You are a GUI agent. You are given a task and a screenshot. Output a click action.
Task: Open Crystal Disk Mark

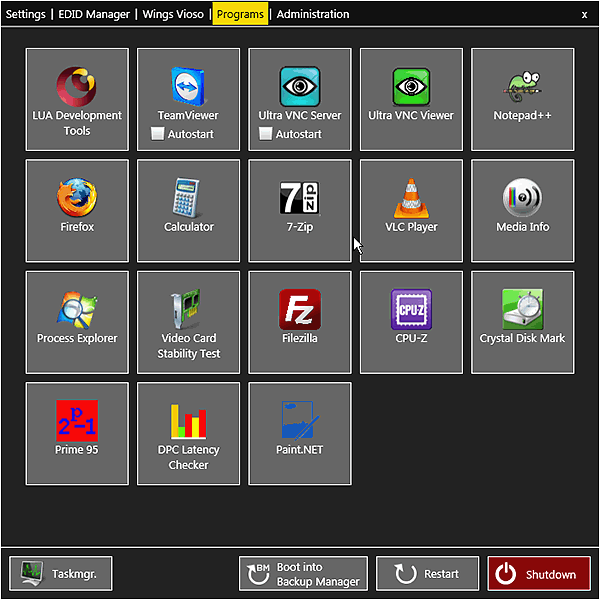click(x=522, y=322)
